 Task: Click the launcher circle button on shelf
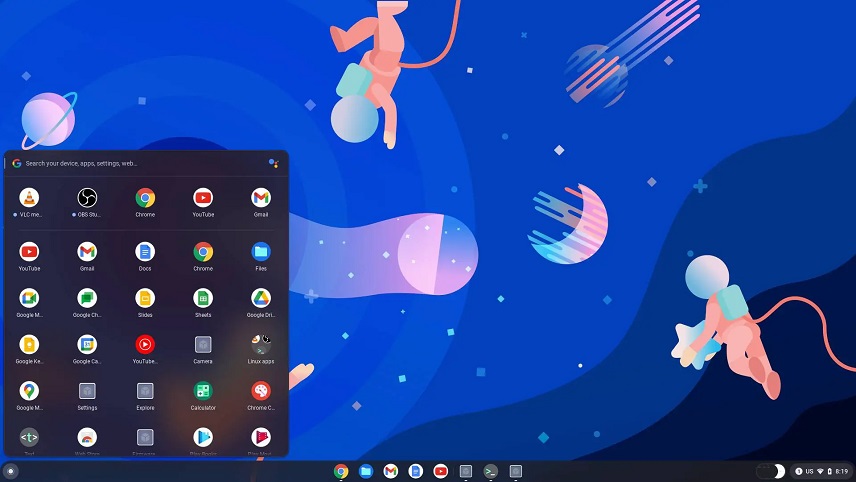click(x=10, y=471)
